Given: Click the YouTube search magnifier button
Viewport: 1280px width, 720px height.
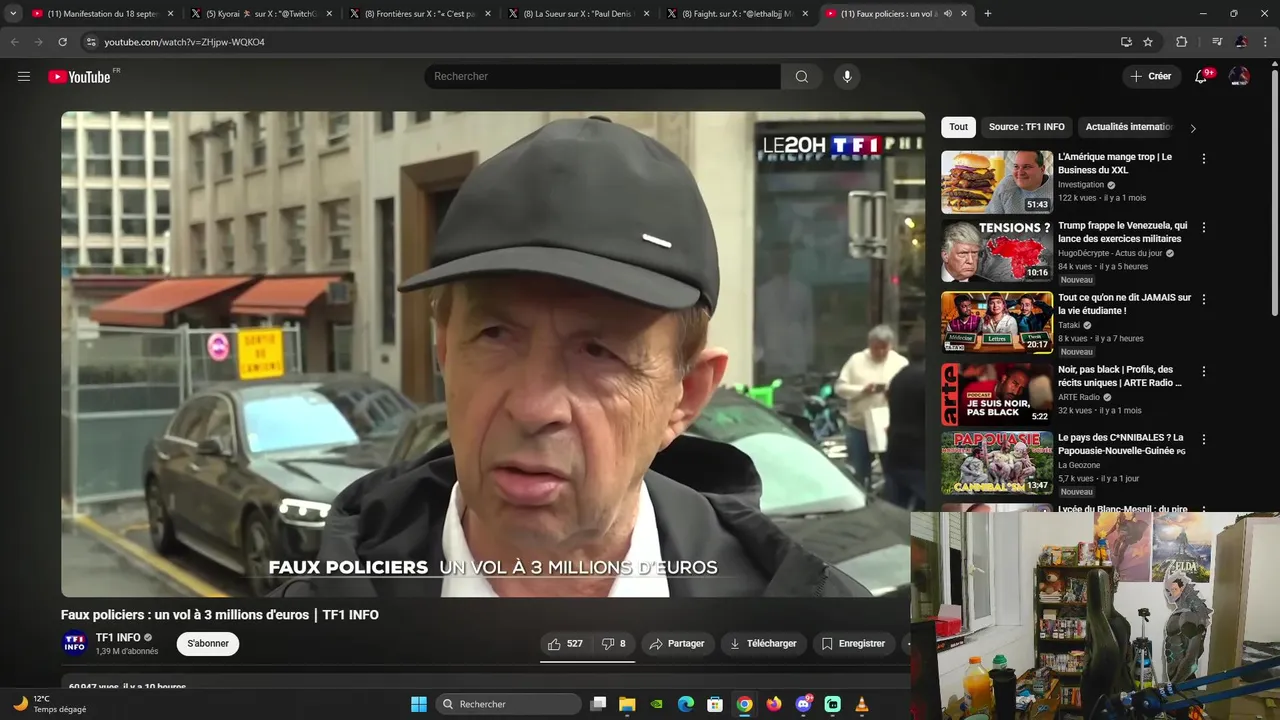Looking at the screenshot, I should 802,77.
